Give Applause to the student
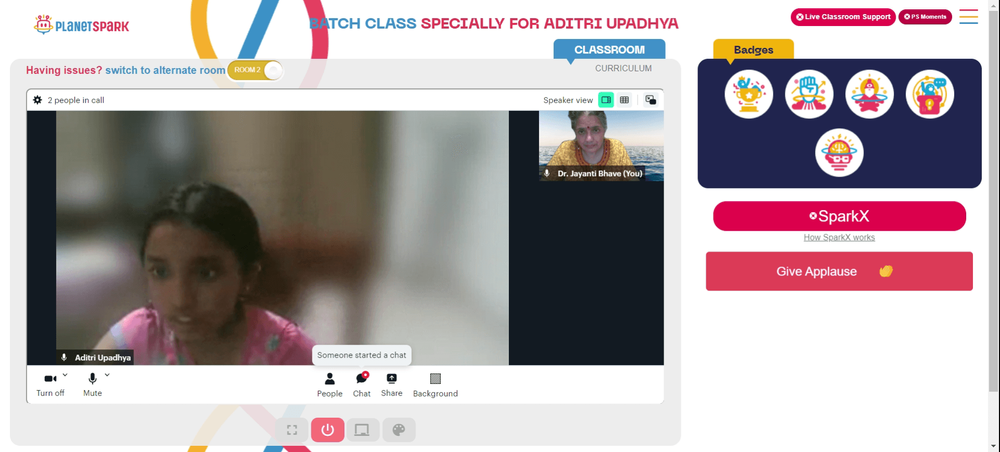This screenshot has height=452, width=1000. pos(839,271)
